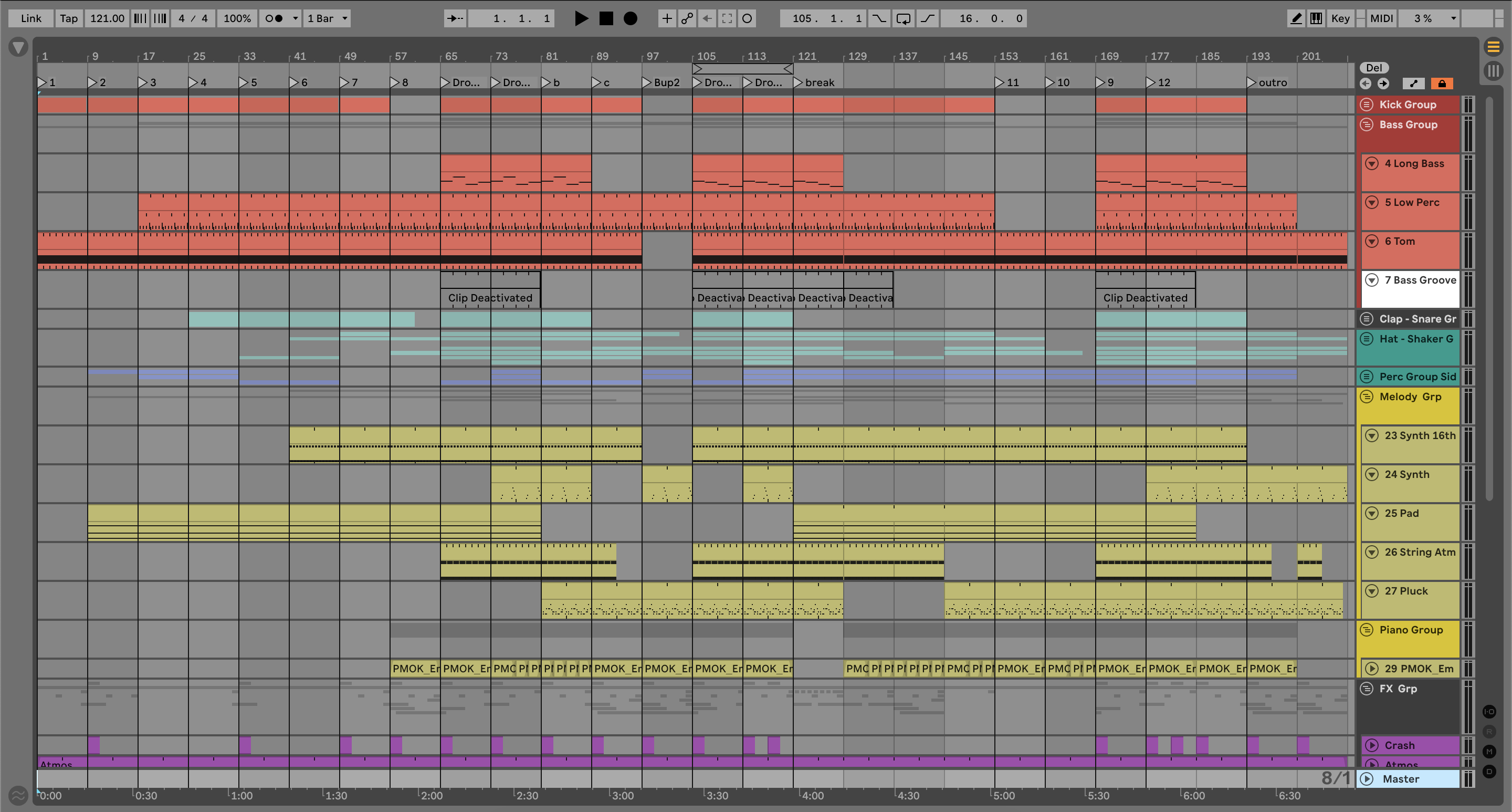Toggle Draw Mode pencil icon
1512x812 pixels.
pyautogui.click(x=1296, y=18)
